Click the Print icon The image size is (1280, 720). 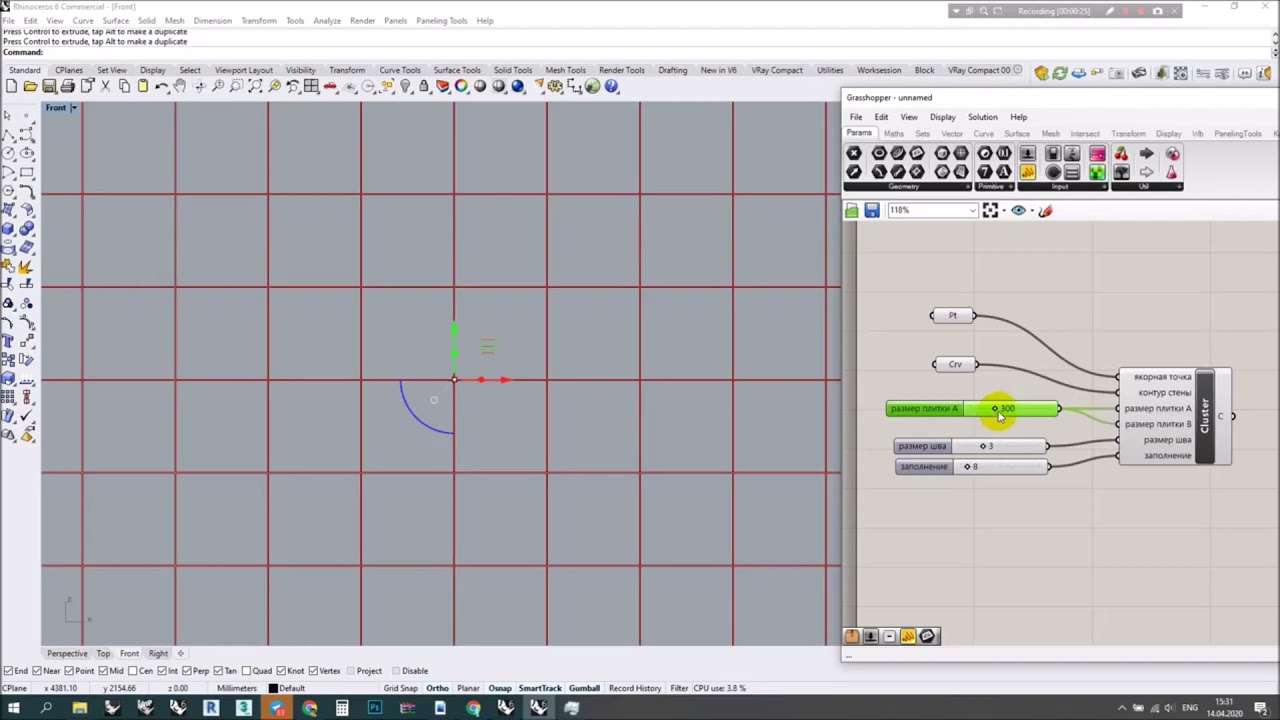[67, 86]
